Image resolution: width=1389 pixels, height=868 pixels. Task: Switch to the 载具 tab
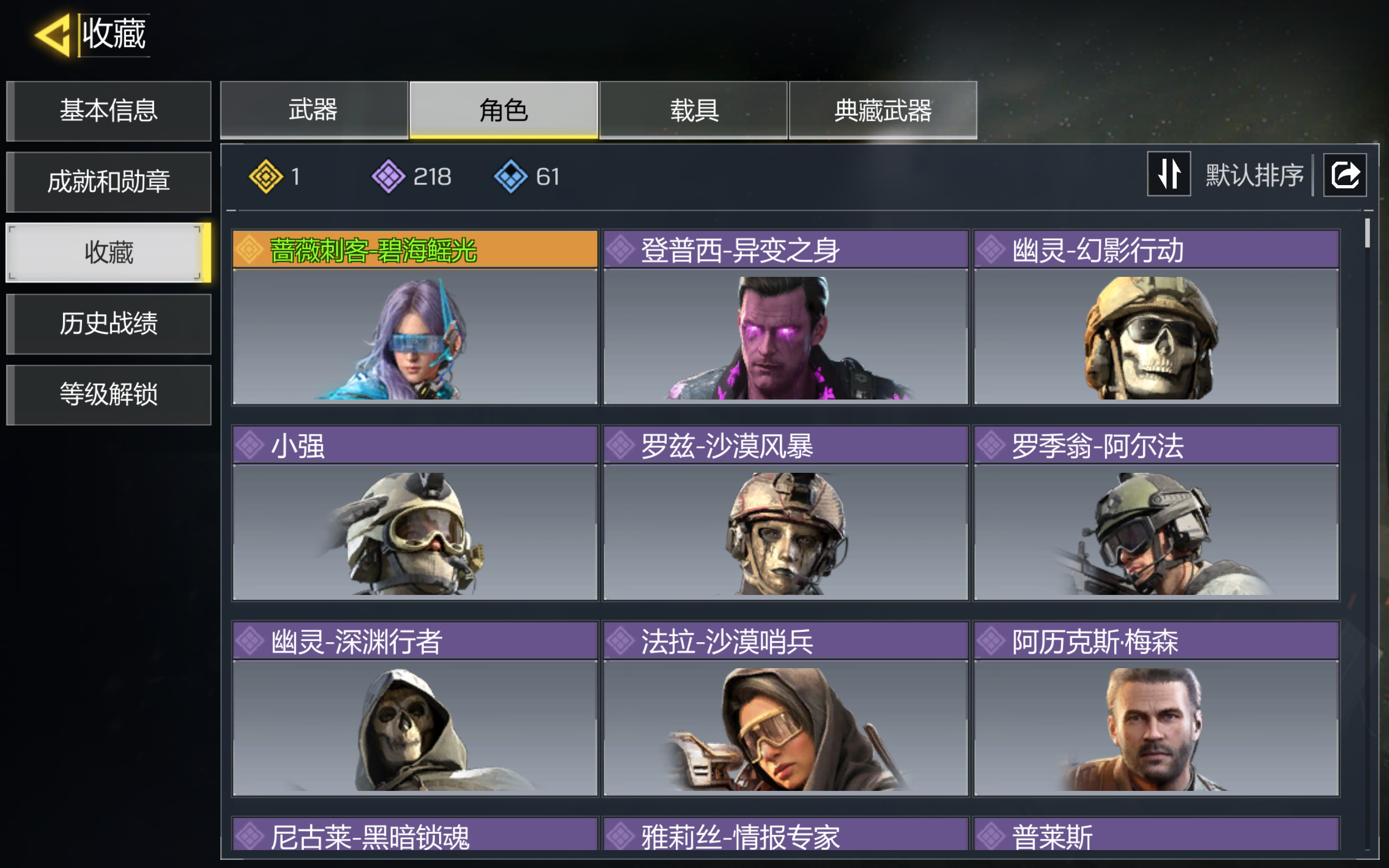tap(693, 110)
